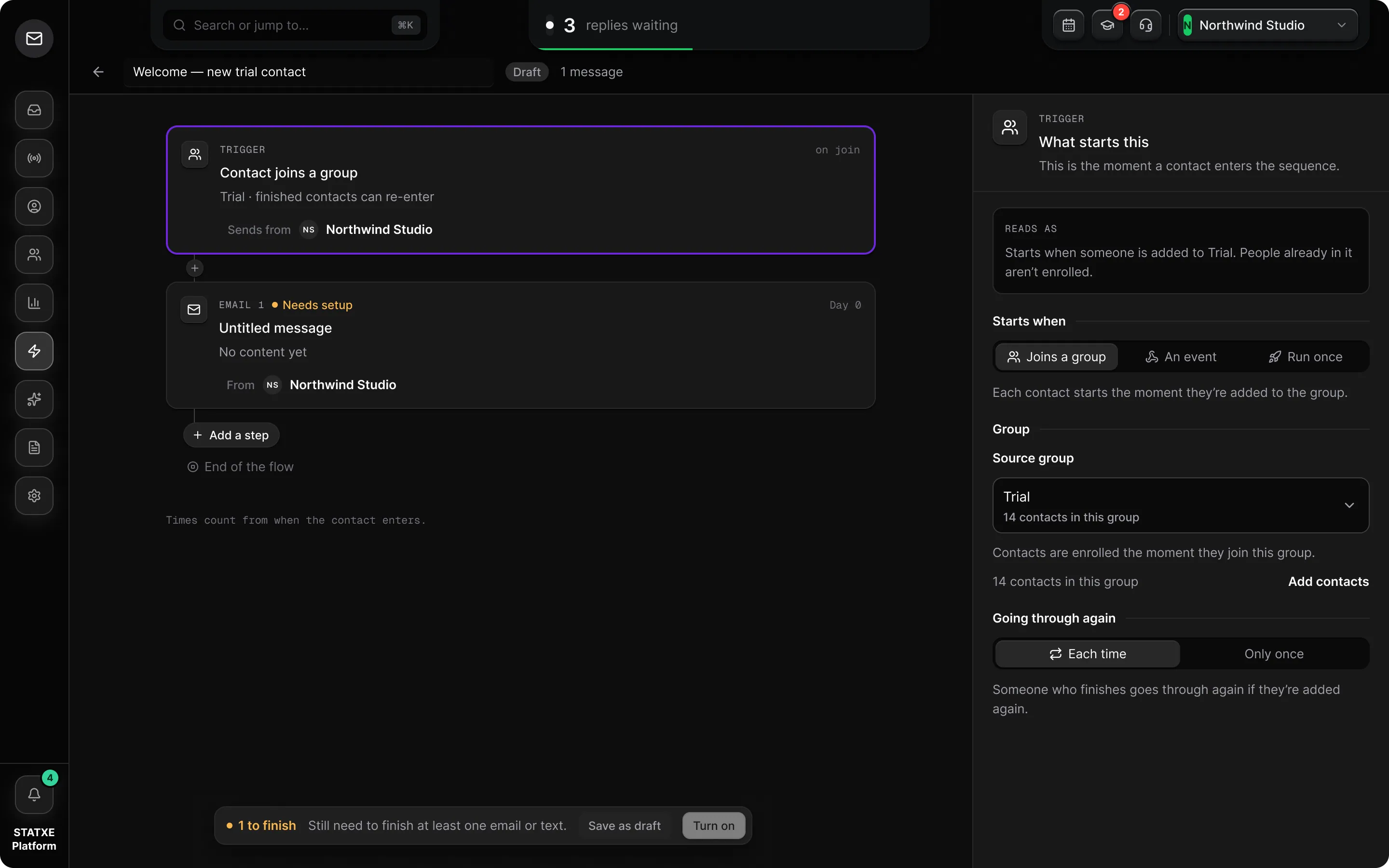This screenshot has width=1389, height=868.
Task: Click the READS AS summary box
Action: pos(1181,251)
